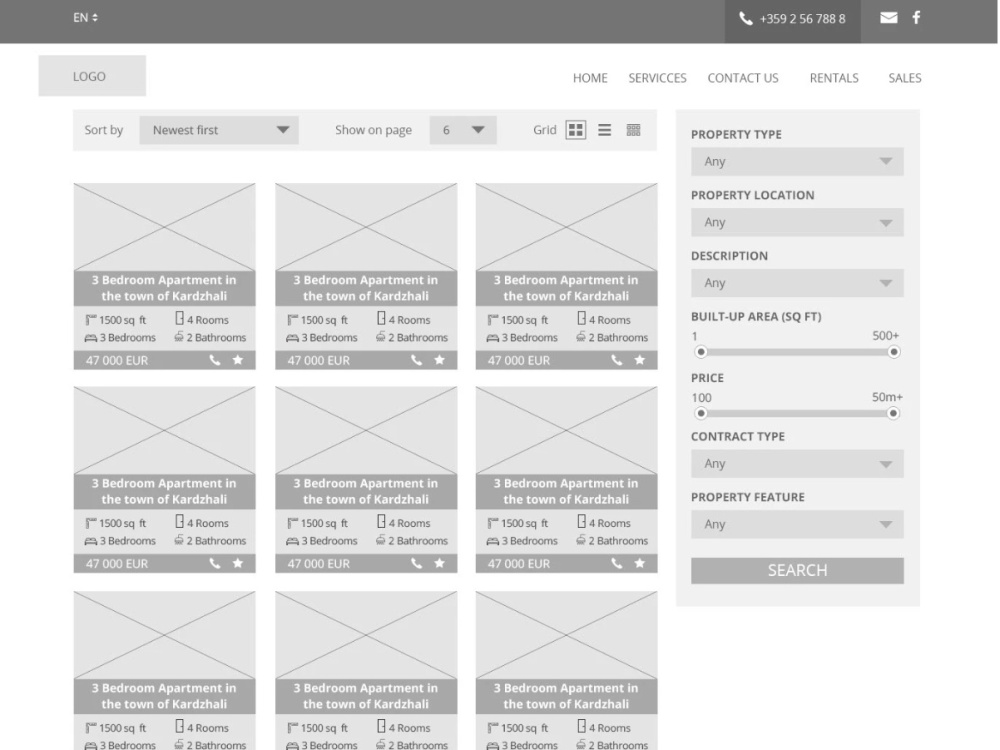Image resolution: width=1000 pixels, height=750 pixels.
Task: Click the SEARCH button
Action: pos(797,571)
